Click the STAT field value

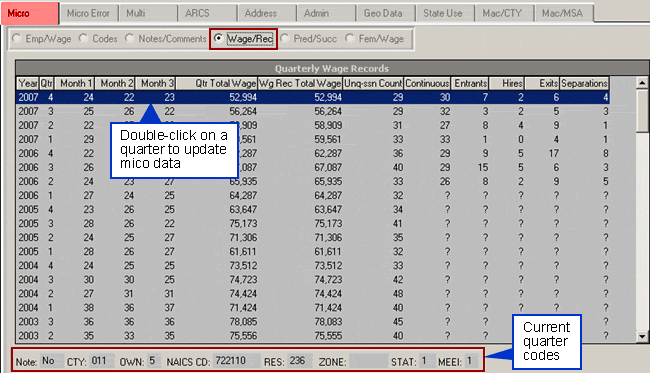coord(426,361)
